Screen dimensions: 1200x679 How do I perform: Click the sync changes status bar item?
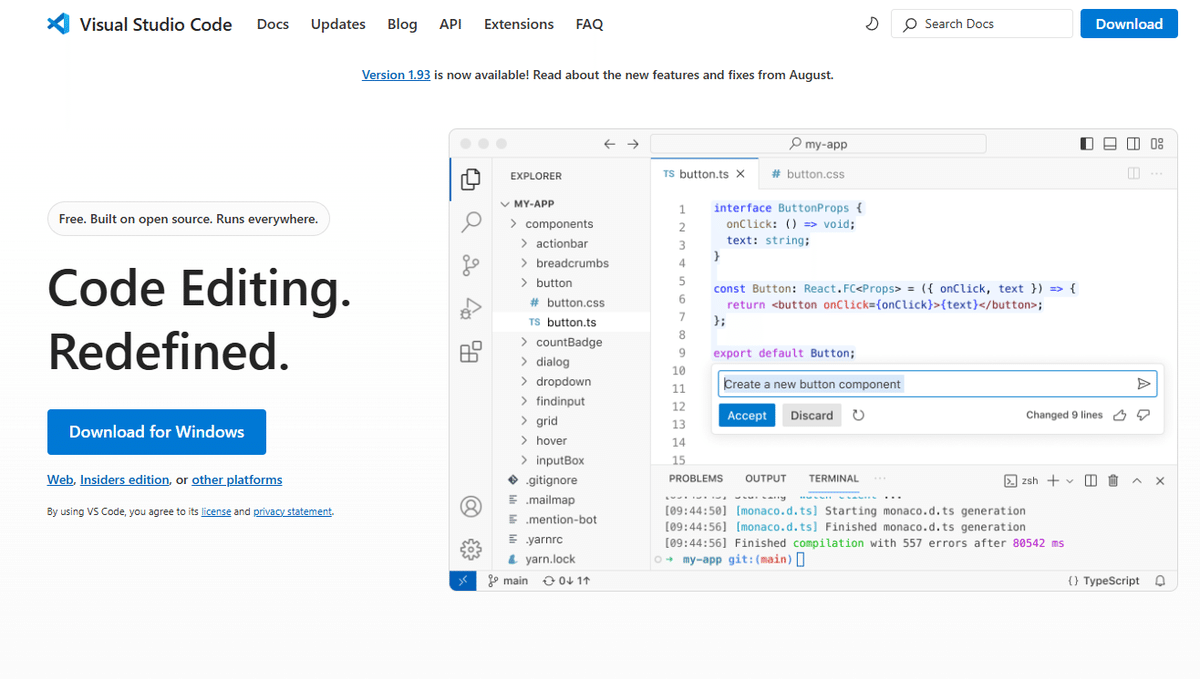tap(566, 580)
